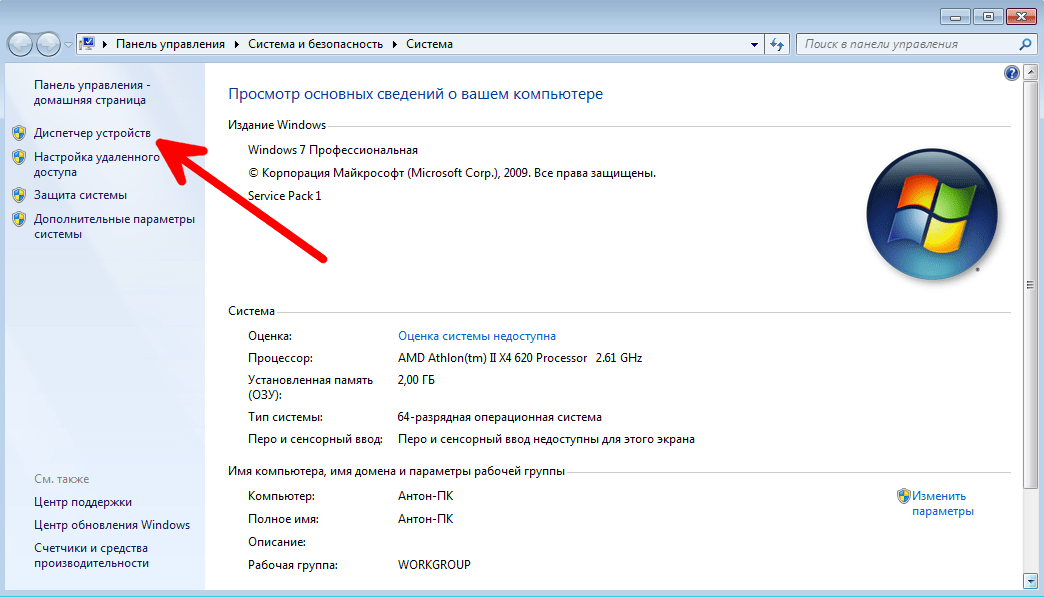Click the computer icon in address bar
Viewport: 1044px width, 597px height.
(x=87, y=44)
